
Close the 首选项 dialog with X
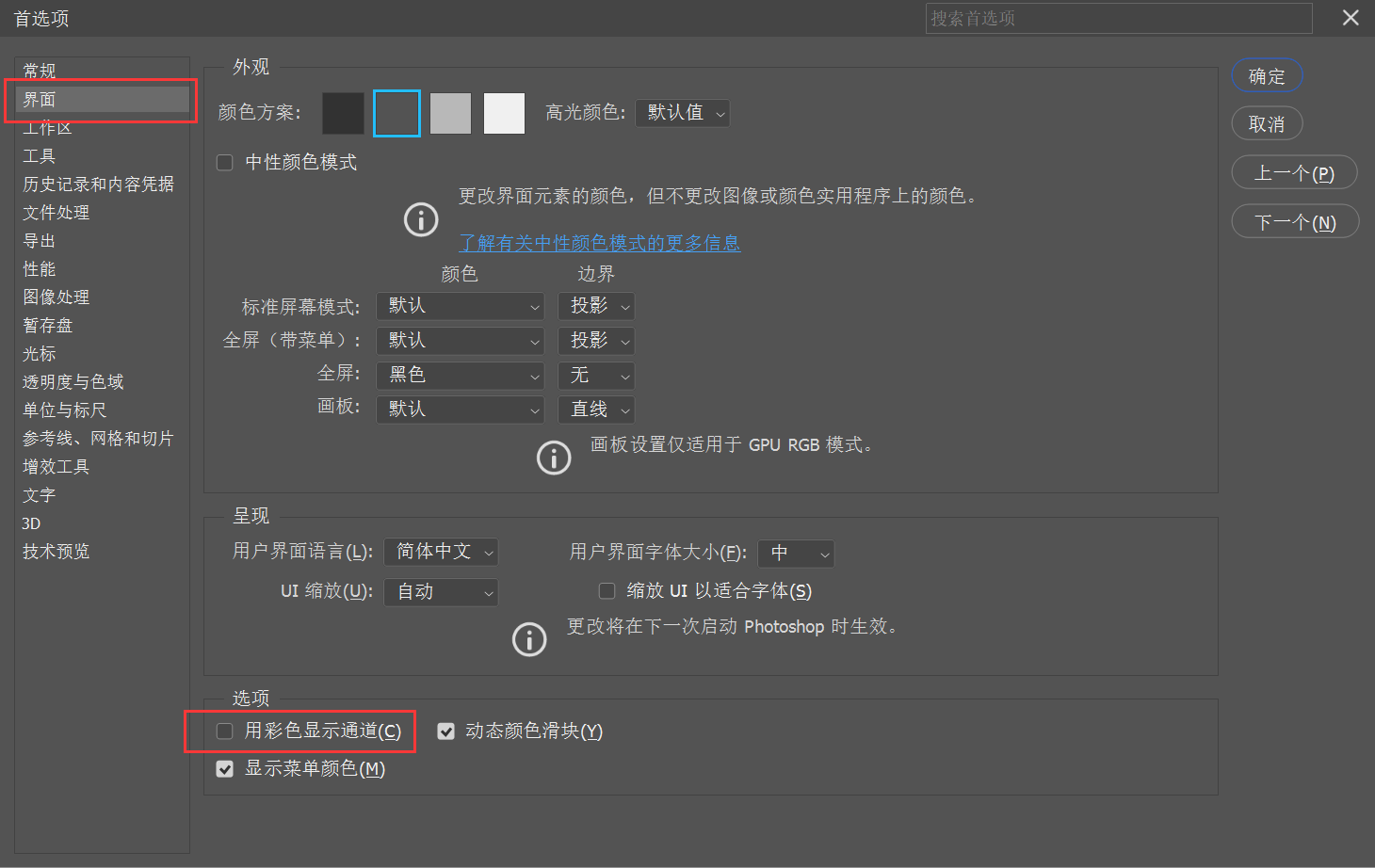(1351, 18)
